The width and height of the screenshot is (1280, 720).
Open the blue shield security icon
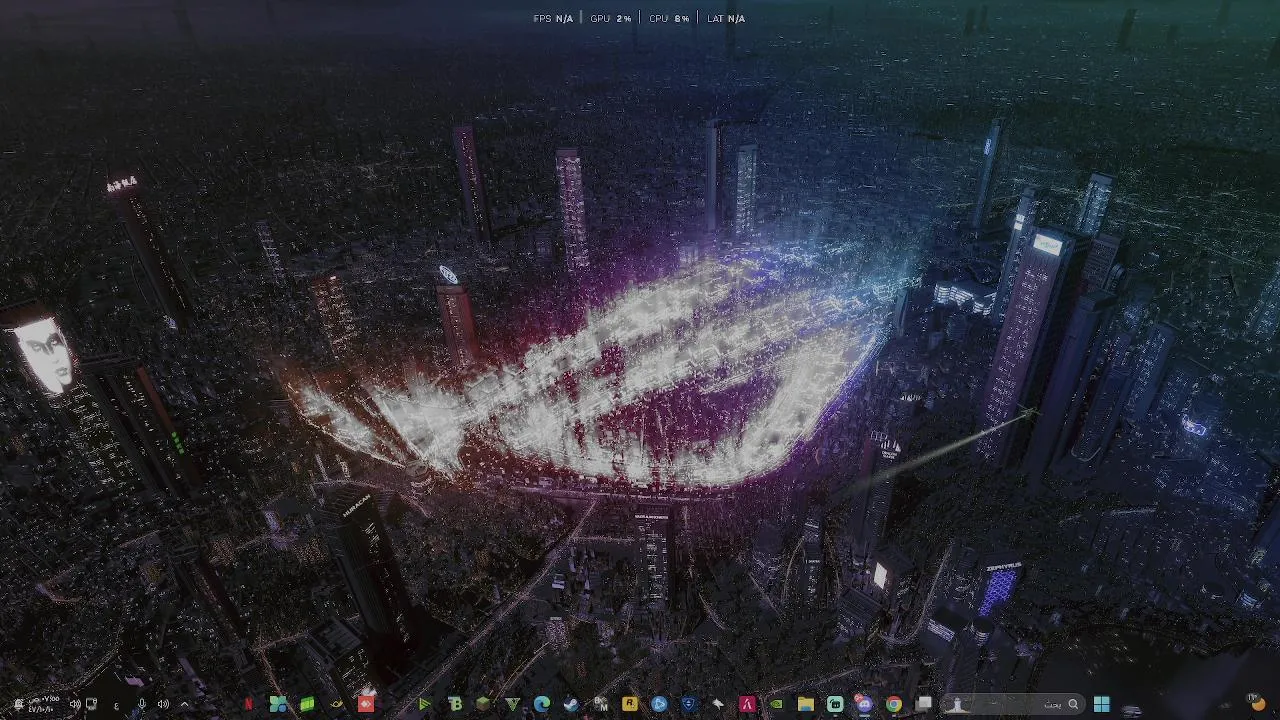[688, 704]
